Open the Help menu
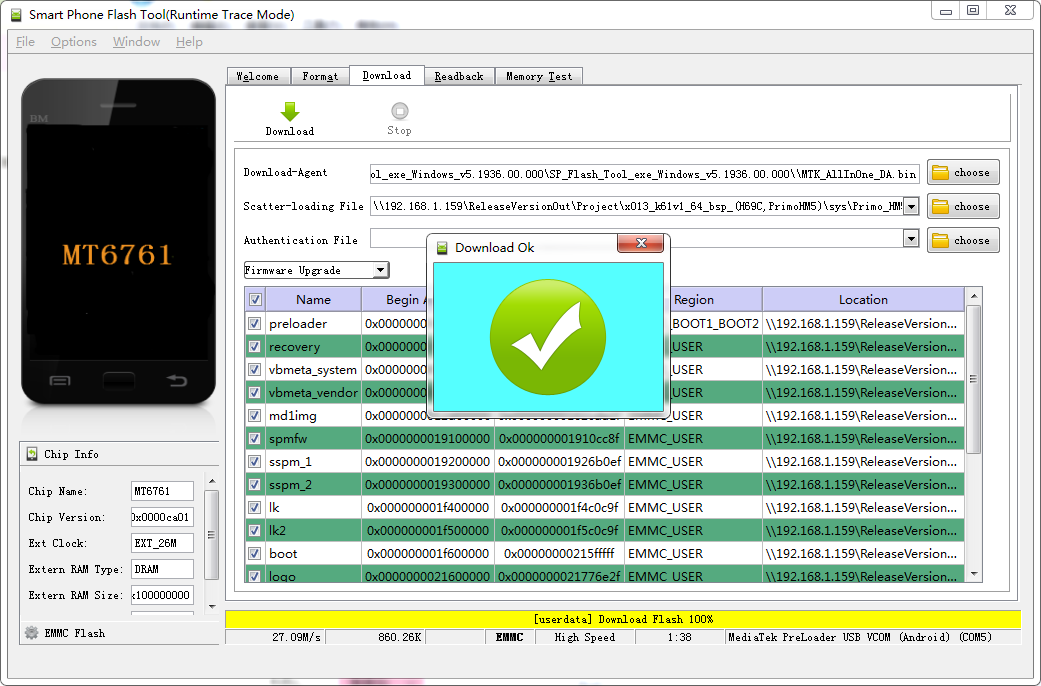 pyautogui.click(x=189, y=42)
